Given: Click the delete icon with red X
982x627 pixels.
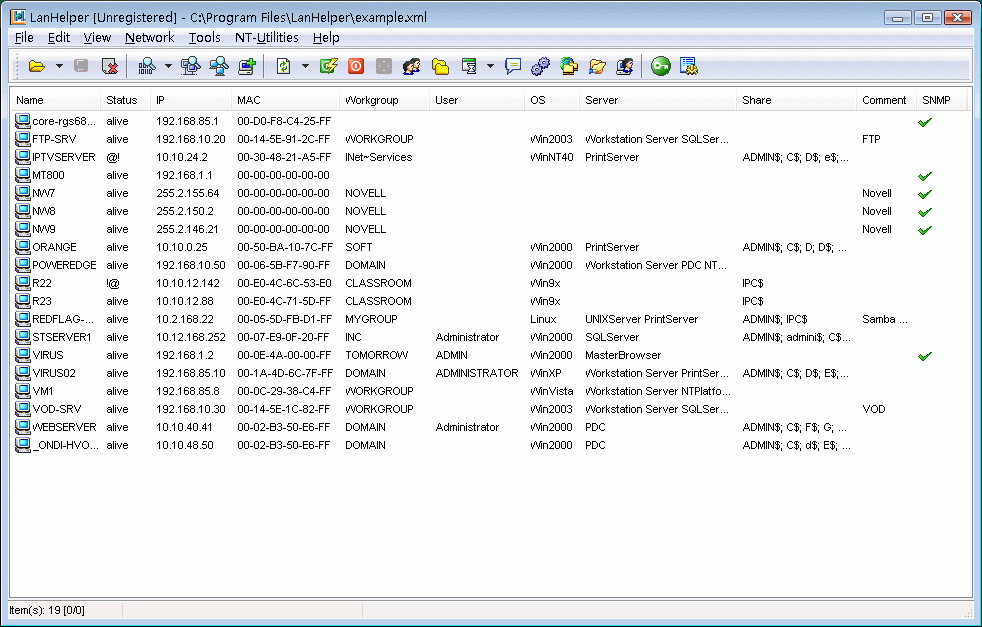Looking at the screenshot, I should click(110, 67).
